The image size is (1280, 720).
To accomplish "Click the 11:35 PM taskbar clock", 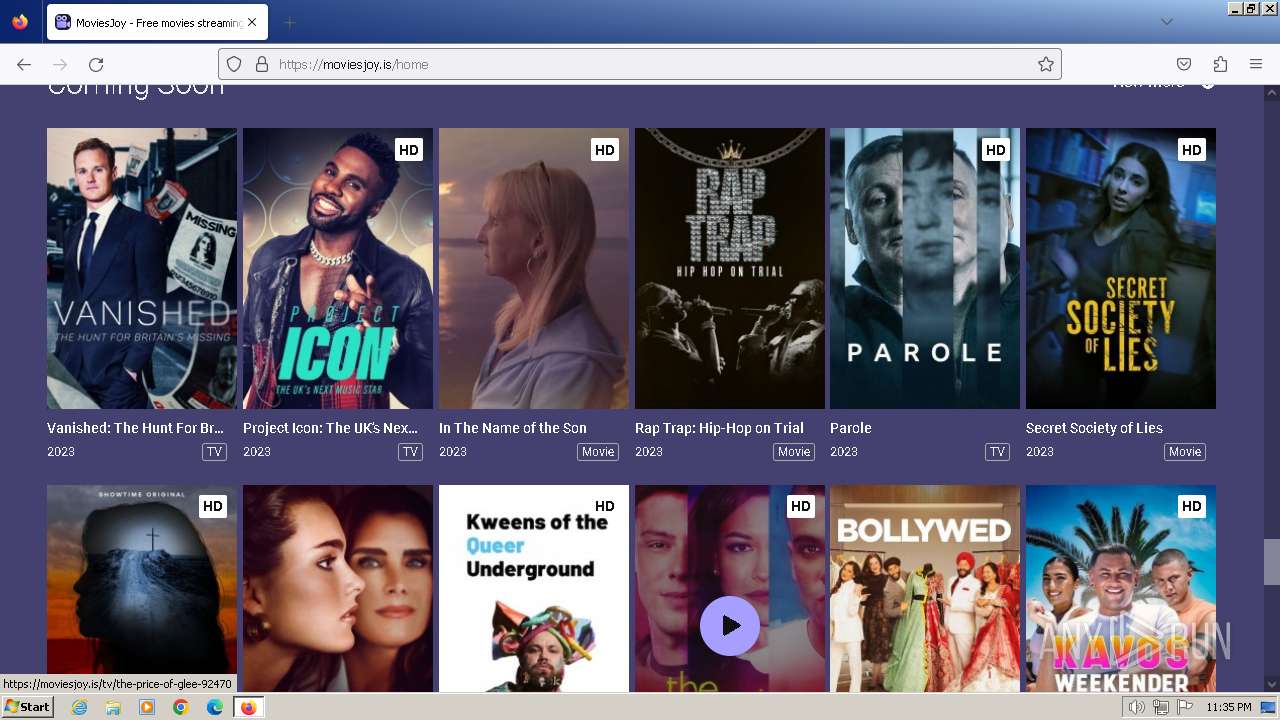I will click(x=1229, y=707).
